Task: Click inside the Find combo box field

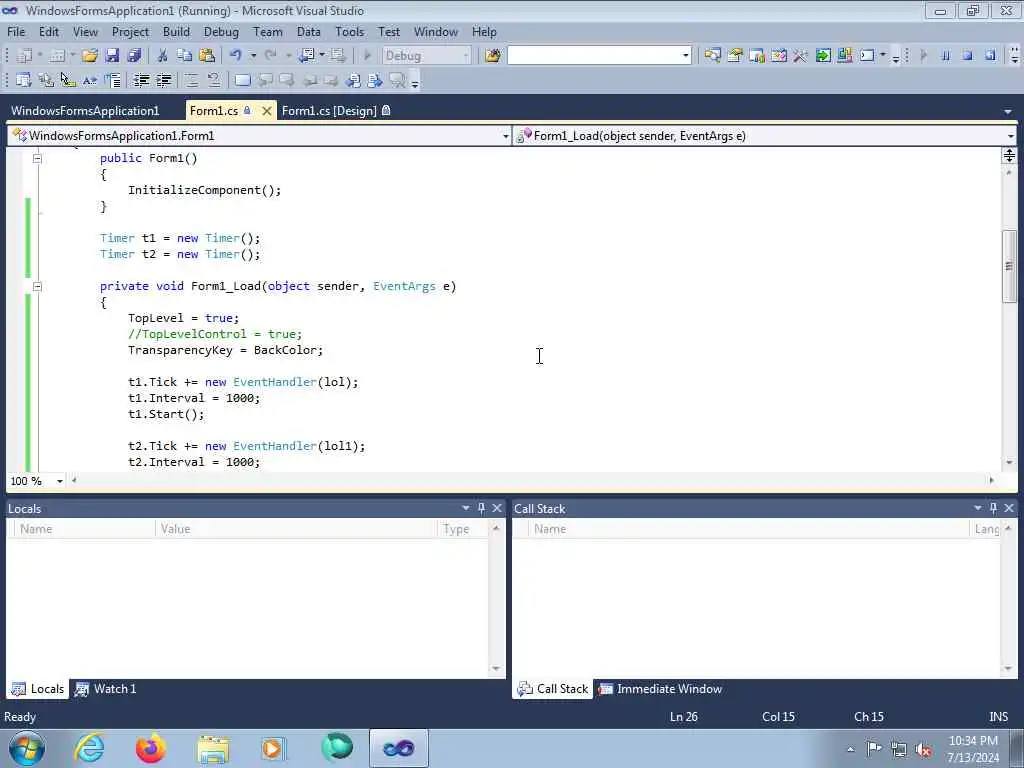Action: pyautogui.click(x=594, y=56)
